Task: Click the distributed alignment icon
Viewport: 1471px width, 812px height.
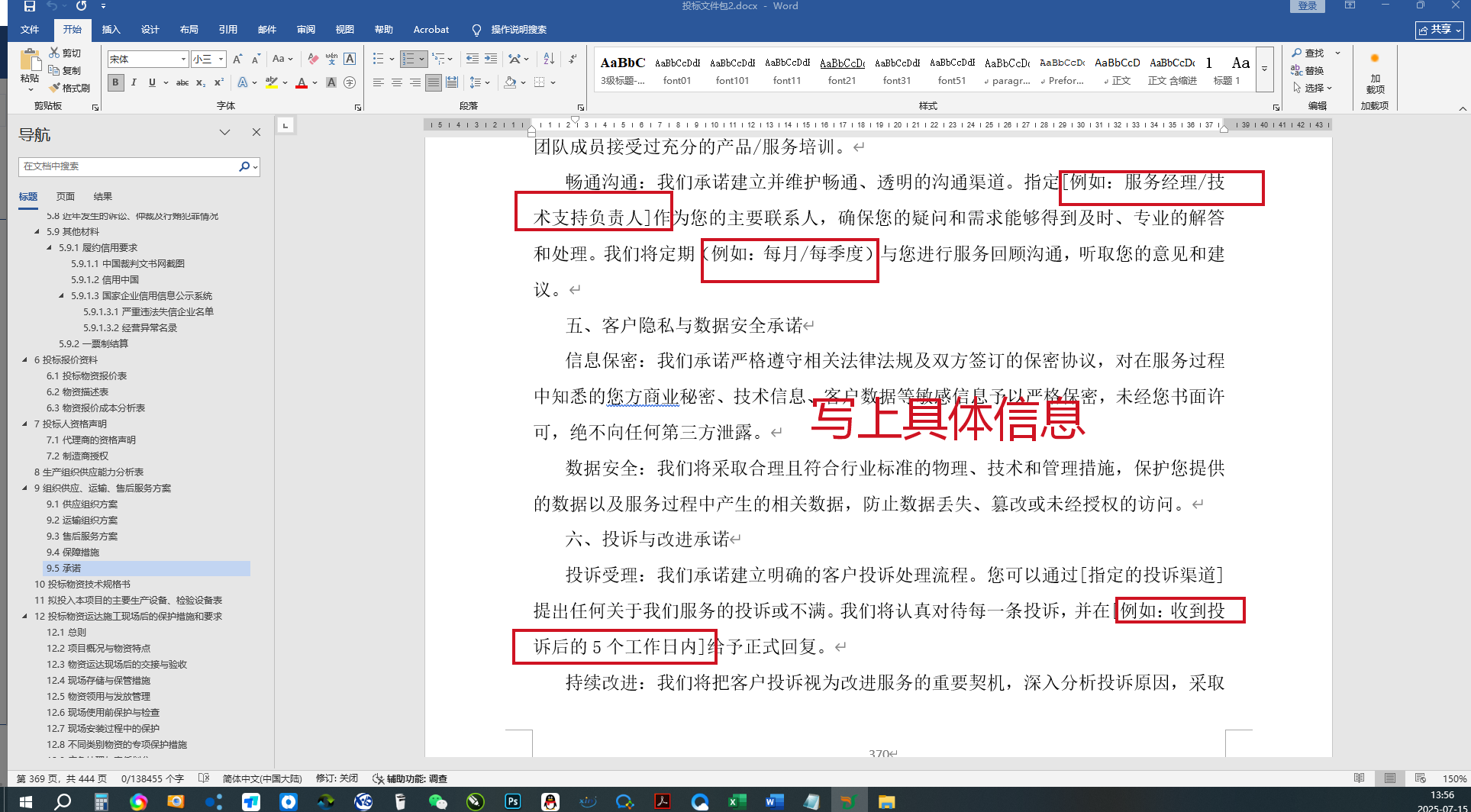Action: pos(452,82)
